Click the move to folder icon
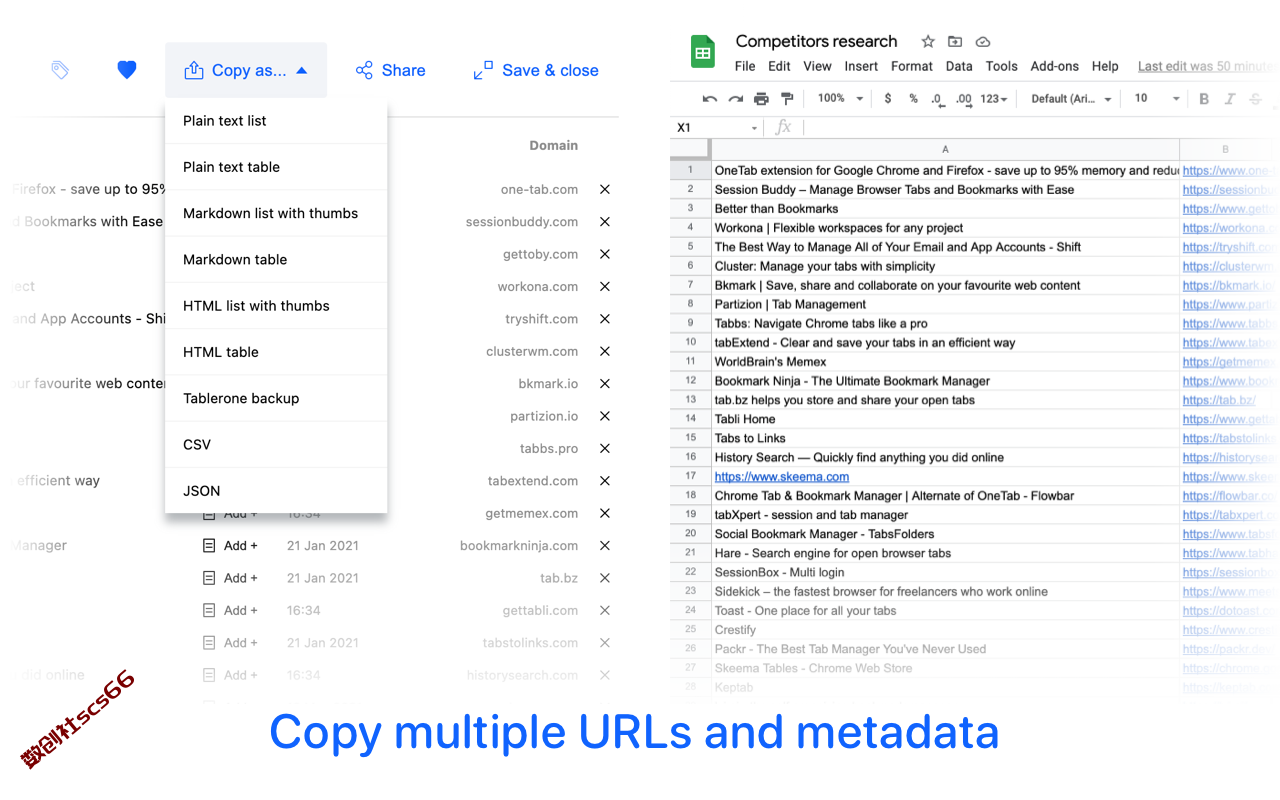Image resolution: width=1280 pixels, height=800 pixels. click(955, 41)
